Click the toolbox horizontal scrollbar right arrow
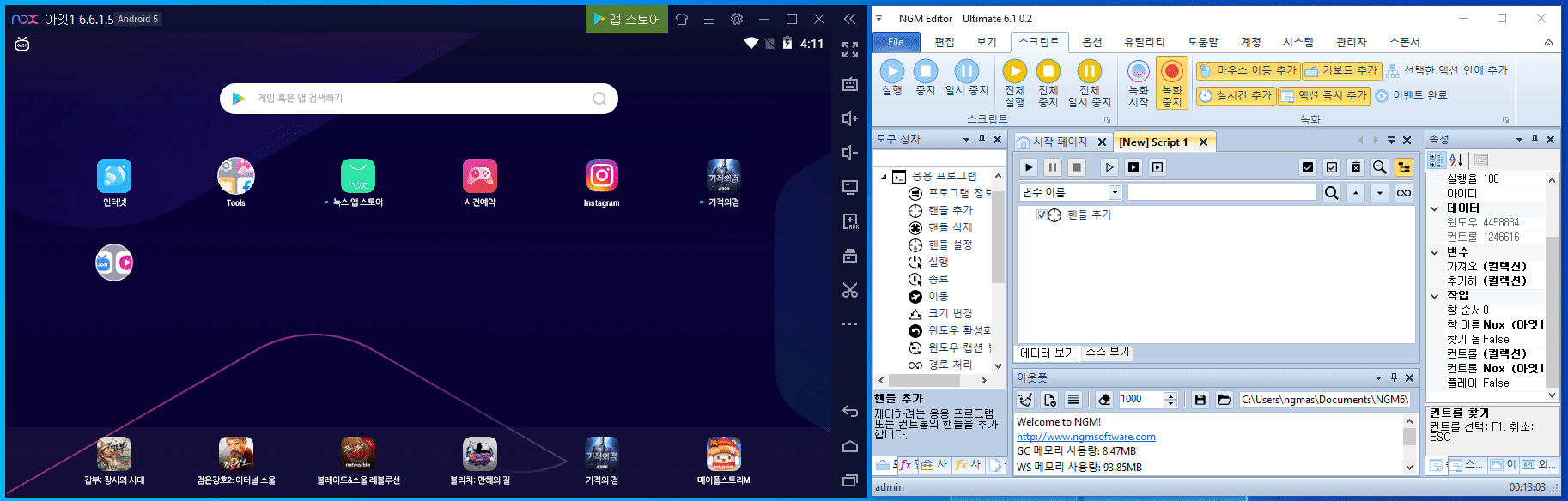The width and height of the screenshot is (1568, 501). [x=984, y=380]
